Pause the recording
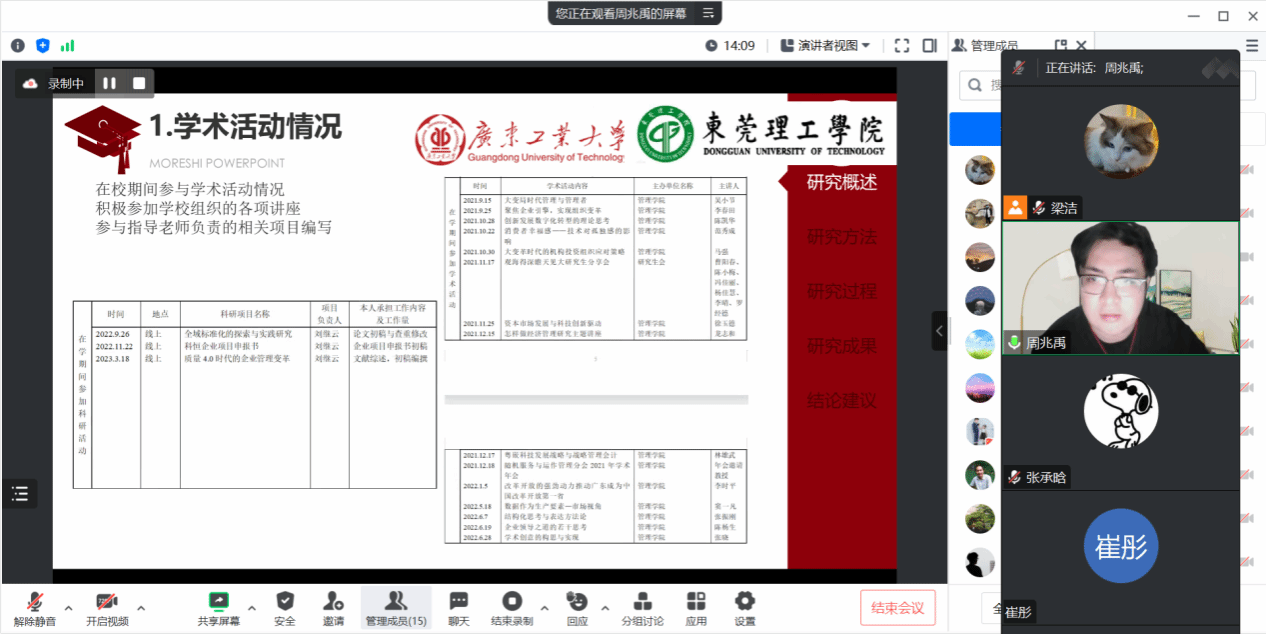Screen dimensions: 1266x634 point(110,83)
